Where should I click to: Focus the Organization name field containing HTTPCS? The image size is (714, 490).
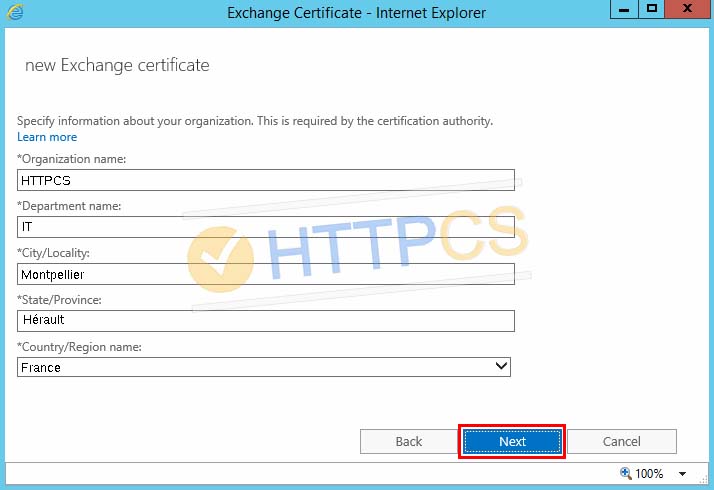click(266, 180)
